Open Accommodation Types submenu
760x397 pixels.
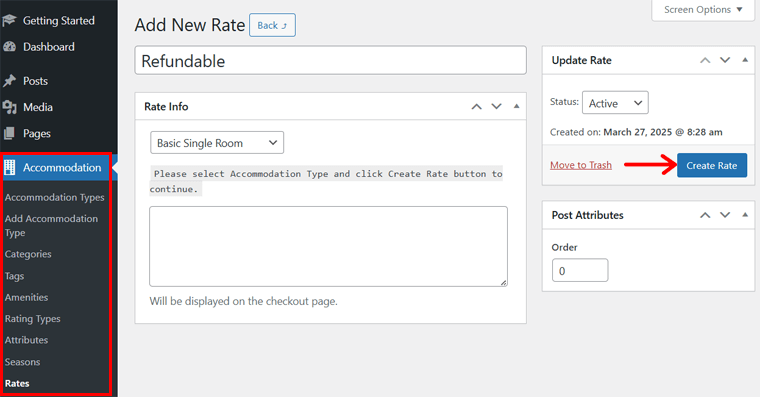(x=55, y=197)
